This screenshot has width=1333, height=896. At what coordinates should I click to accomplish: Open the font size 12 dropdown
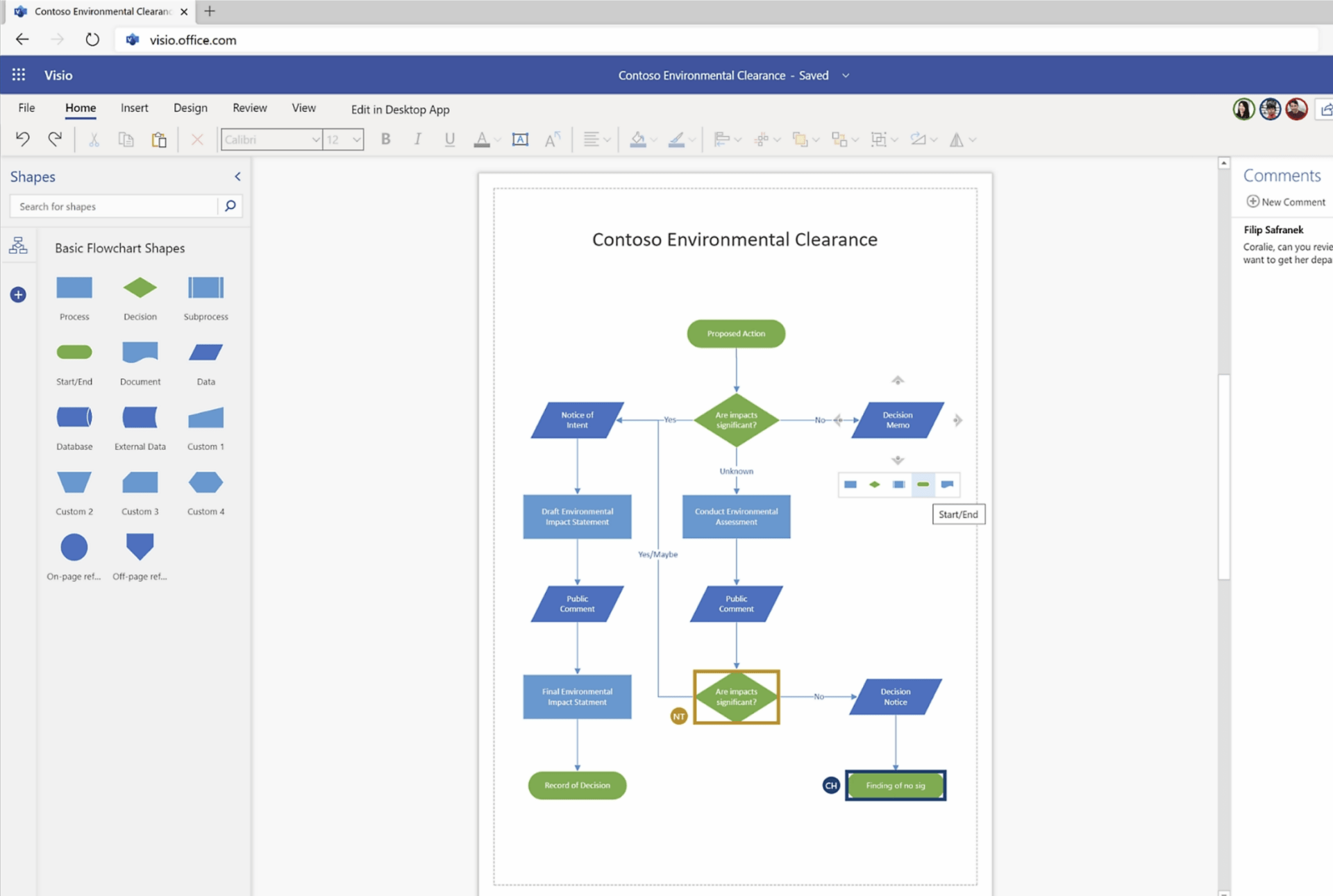point(356,140)
